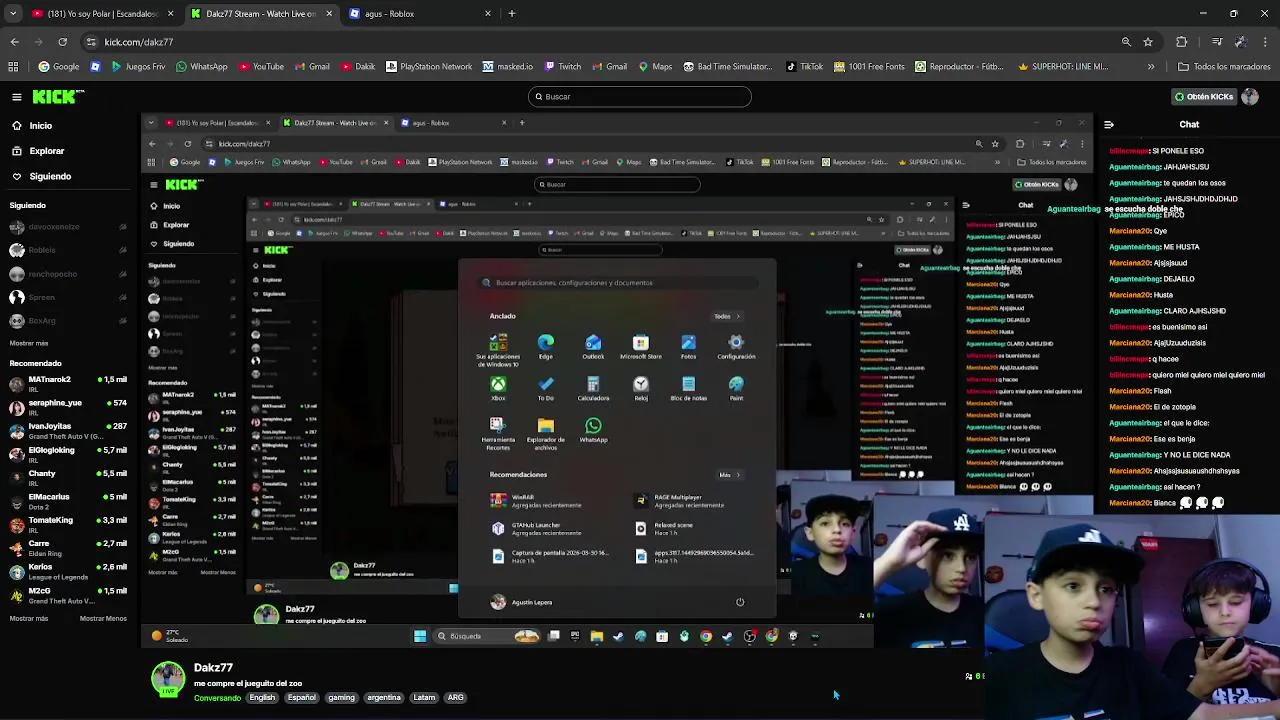Open the Google bookmark
Viewport: 1280px width, 720px height.
58,67
